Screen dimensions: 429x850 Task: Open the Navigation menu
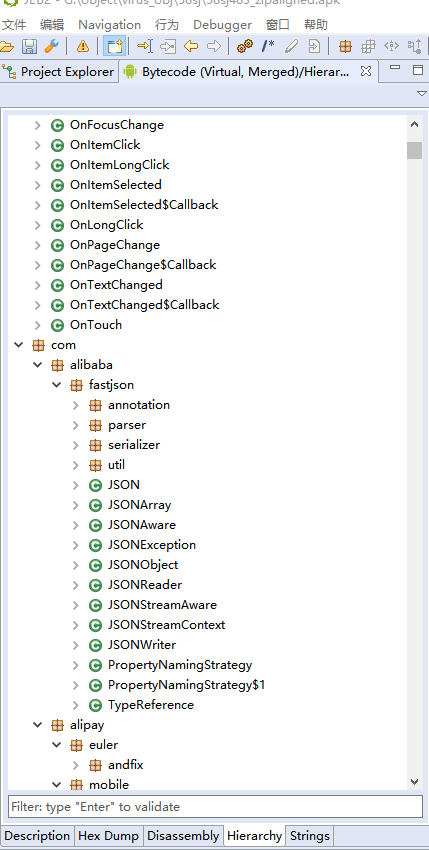tap(110, 25)
